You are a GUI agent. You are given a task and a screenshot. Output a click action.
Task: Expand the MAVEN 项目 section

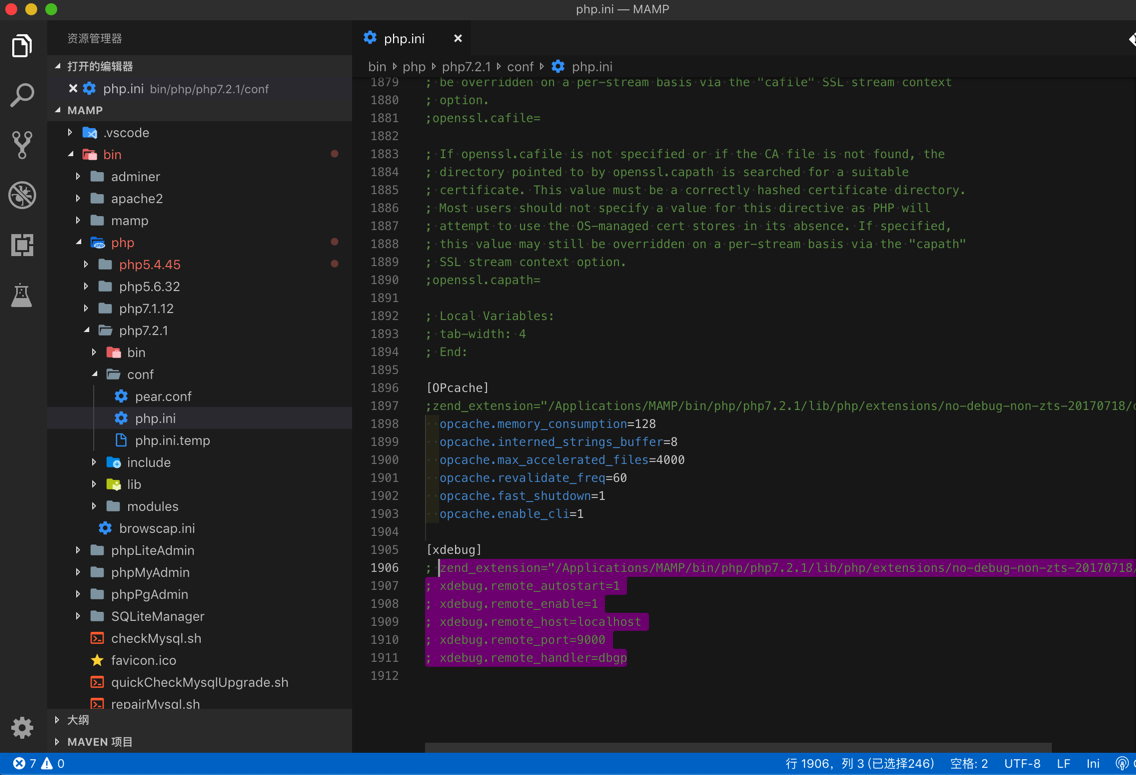99,742
